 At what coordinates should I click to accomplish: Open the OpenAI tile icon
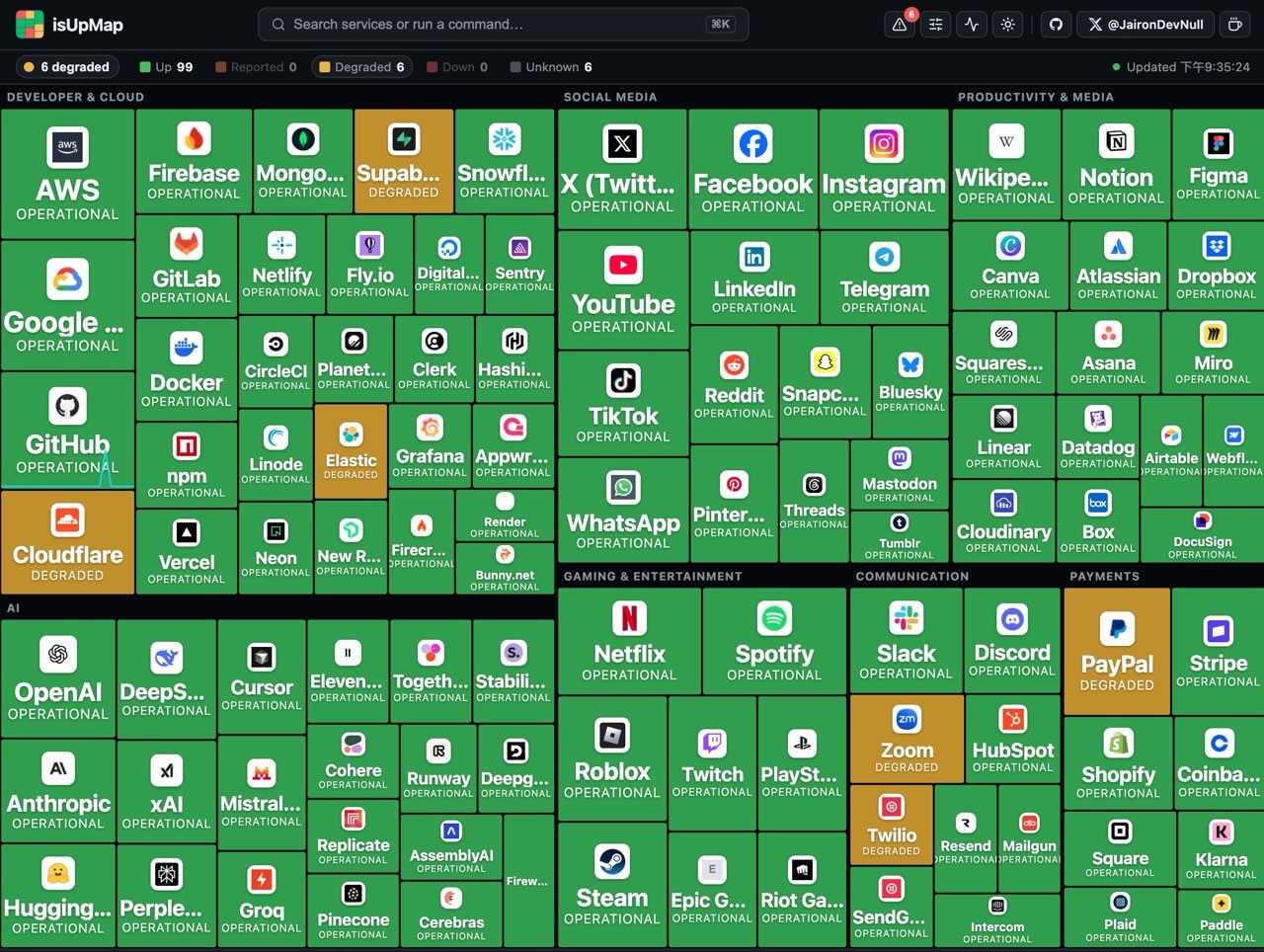point(58,655)
